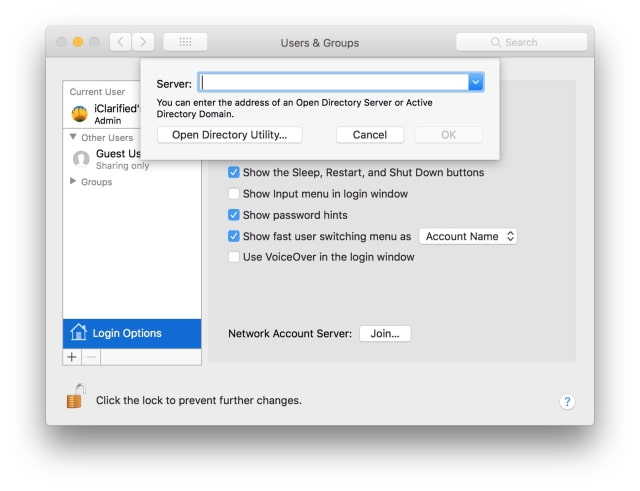Screen dimensions: 640x491
Task: Click the Network Account Server label
Action: click(x=290, y=333)
